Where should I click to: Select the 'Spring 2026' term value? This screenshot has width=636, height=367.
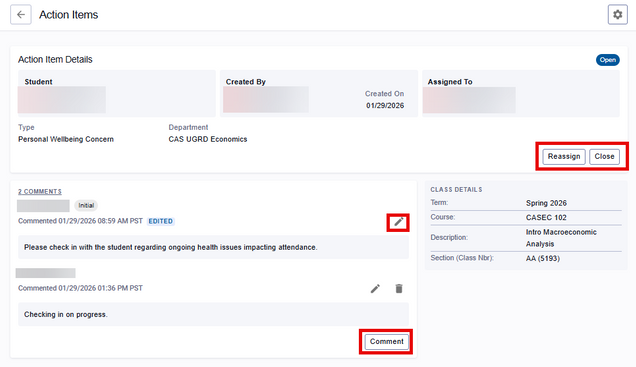coord(546,203)
